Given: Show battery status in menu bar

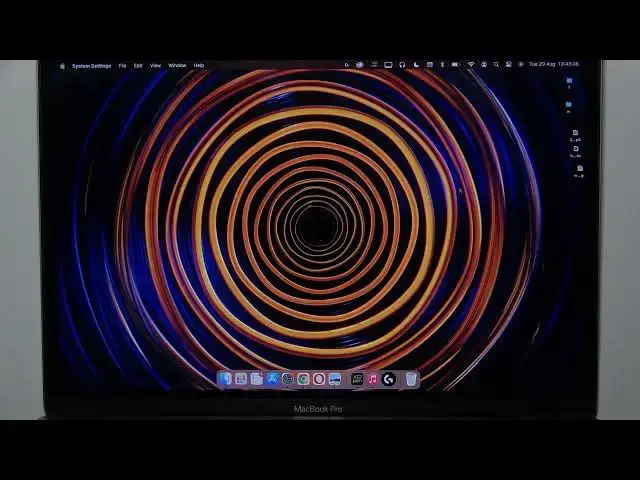Looking at the screenshot, I should (x=456, y=64).
